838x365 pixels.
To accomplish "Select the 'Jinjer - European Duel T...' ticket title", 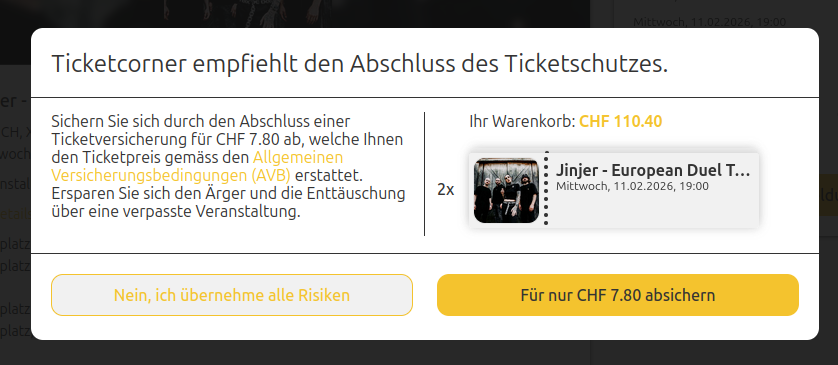I will tap(653, 170).
